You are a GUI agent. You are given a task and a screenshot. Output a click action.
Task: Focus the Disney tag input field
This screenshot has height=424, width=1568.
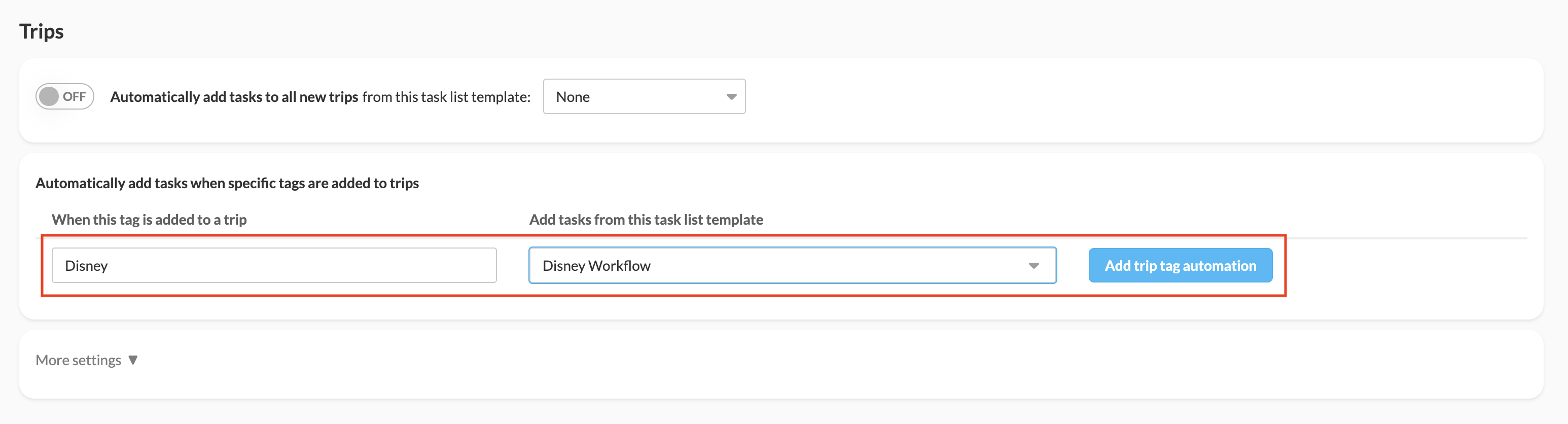(274, 266)
